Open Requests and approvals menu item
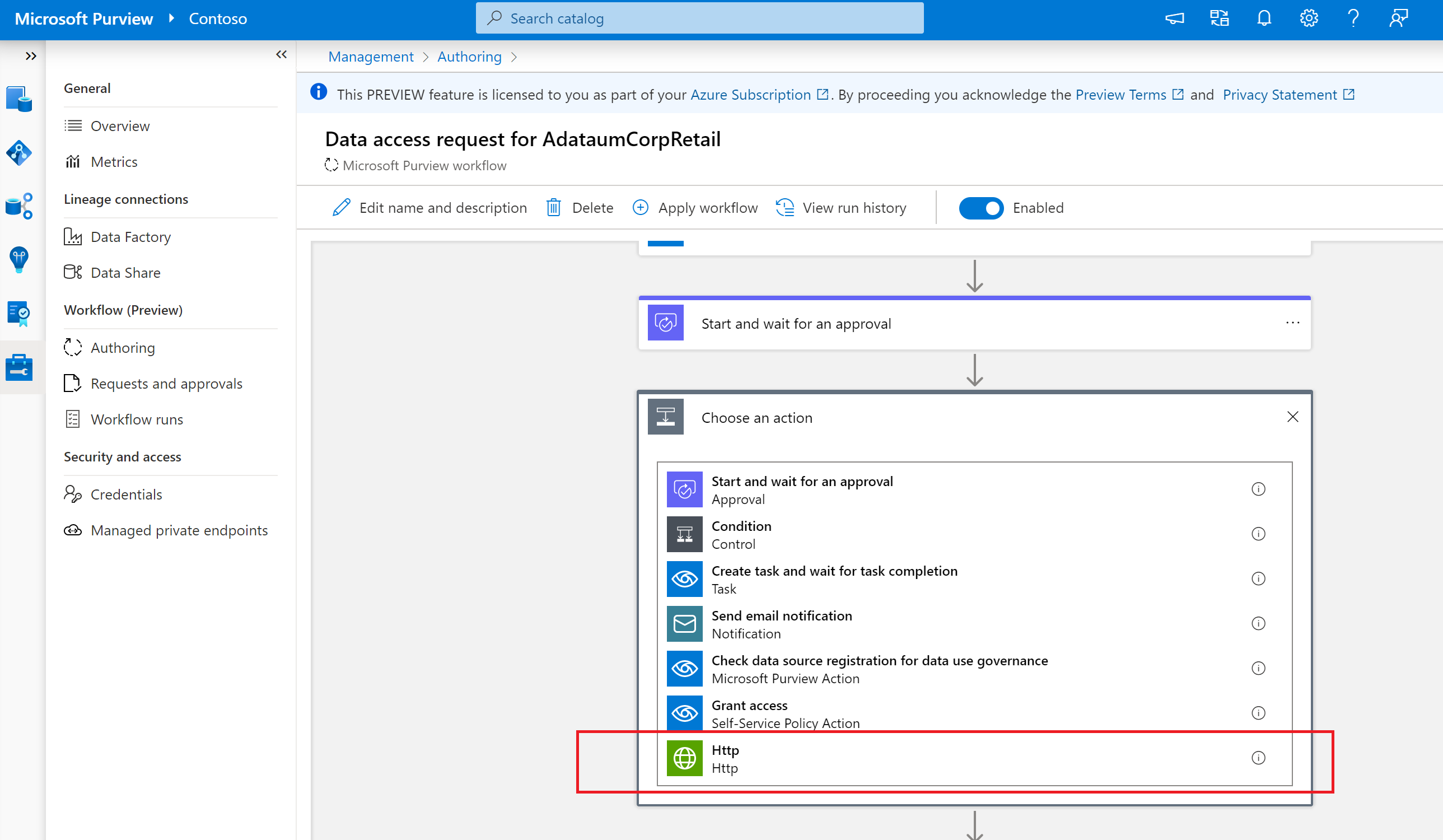 [166, 383]
